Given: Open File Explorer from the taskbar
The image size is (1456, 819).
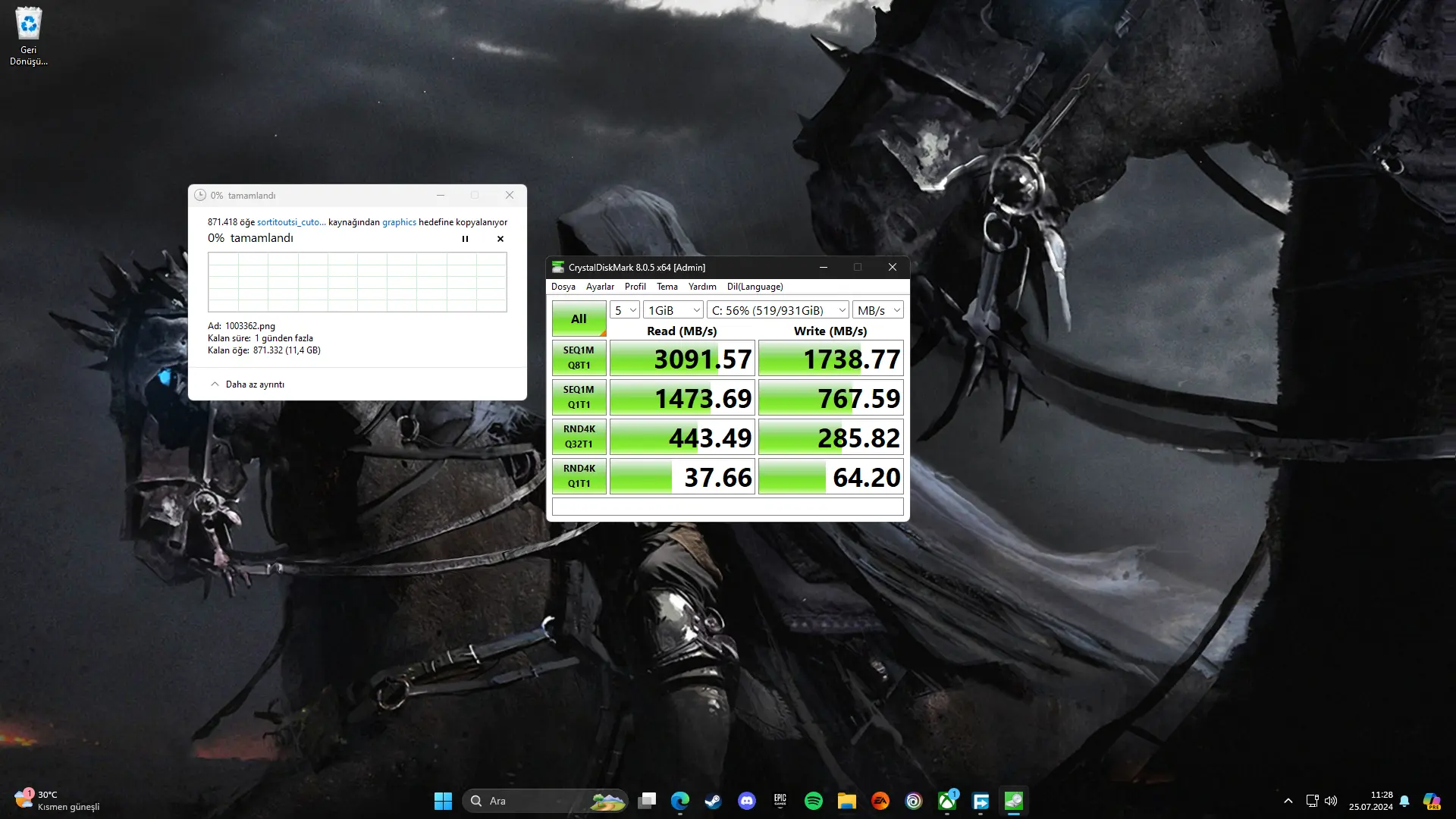Looking at the screenshot, I should click(x=847, y=801).
